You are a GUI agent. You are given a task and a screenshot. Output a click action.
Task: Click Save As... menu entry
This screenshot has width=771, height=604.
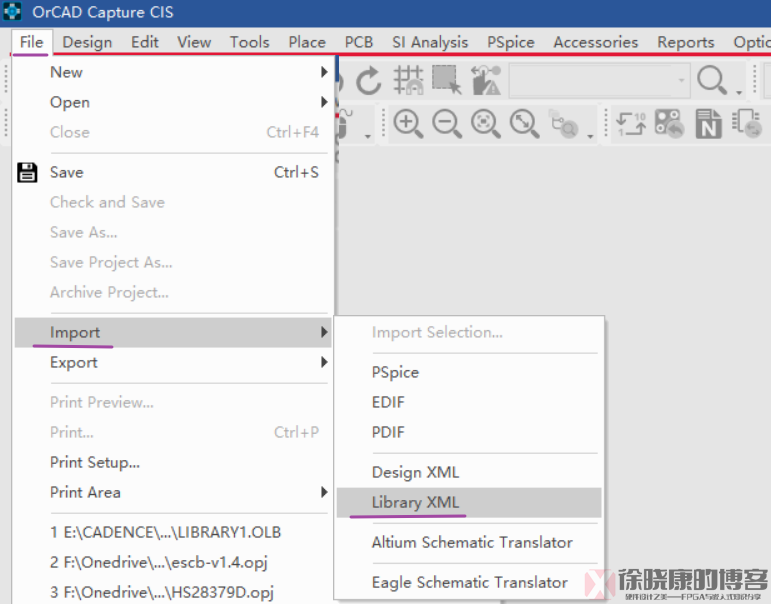[173, 233]
